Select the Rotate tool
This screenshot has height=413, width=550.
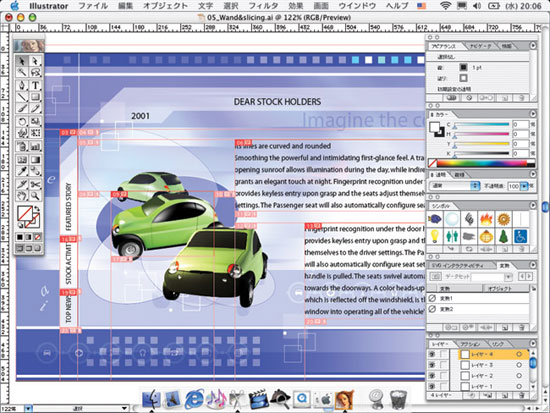22,122
